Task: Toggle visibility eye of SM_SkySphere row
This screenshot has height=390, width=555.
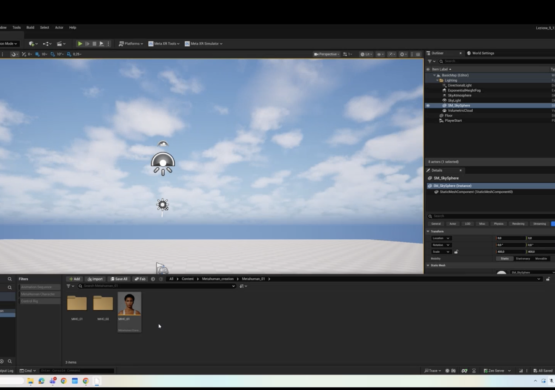Action: click(x=428, y=105)
